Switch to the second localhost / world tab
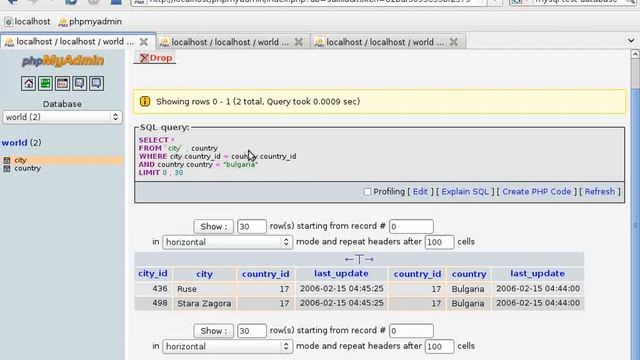 pos(230,42)
